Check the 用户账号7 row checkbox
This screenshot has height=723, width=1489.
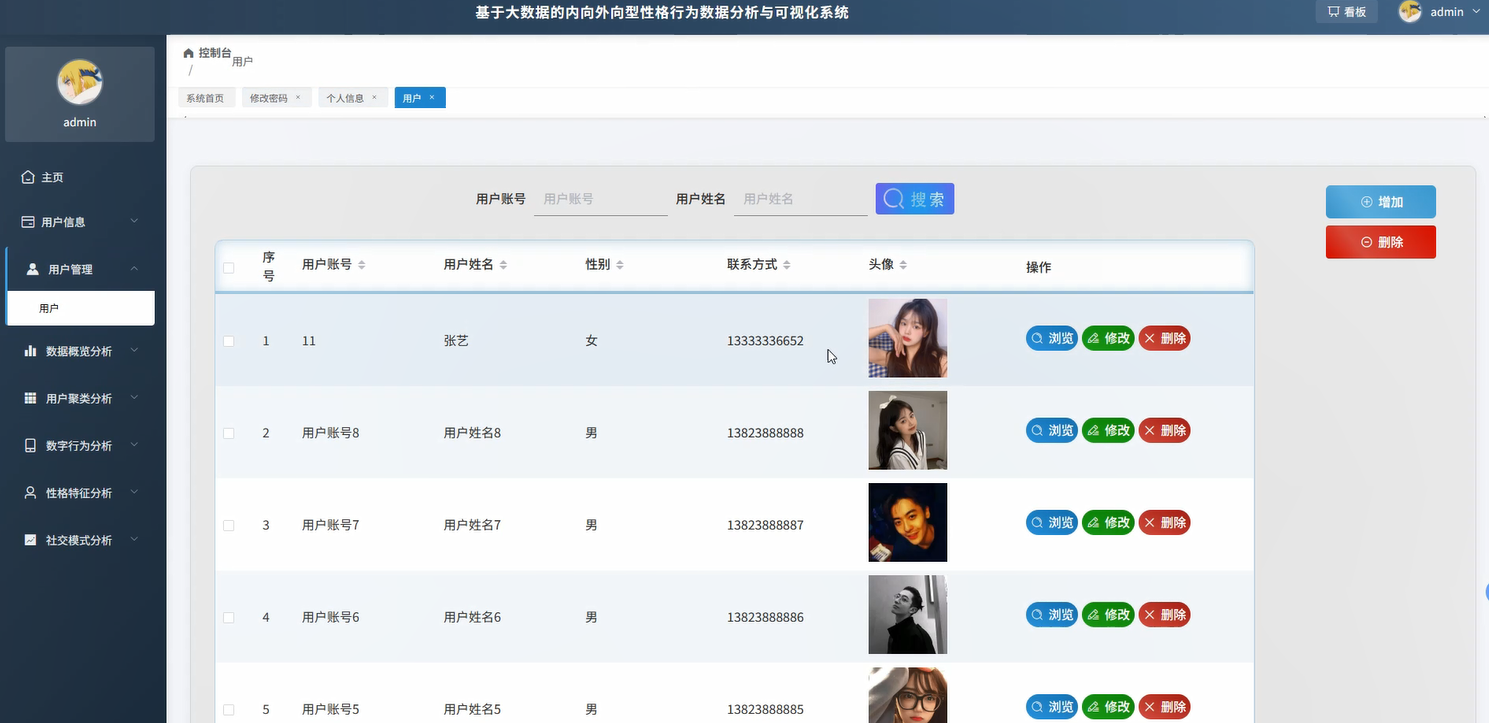click(x=229, y=525)
